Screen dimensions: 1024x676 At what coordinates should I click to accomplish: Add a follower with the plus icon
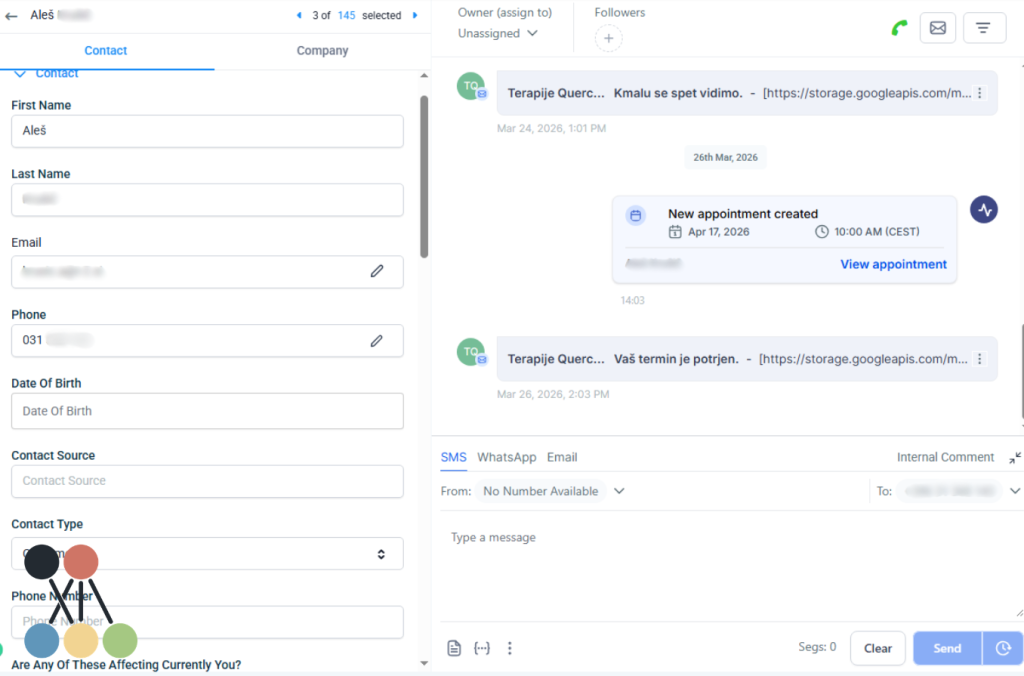pyautogui.click(x=608, y=39)
